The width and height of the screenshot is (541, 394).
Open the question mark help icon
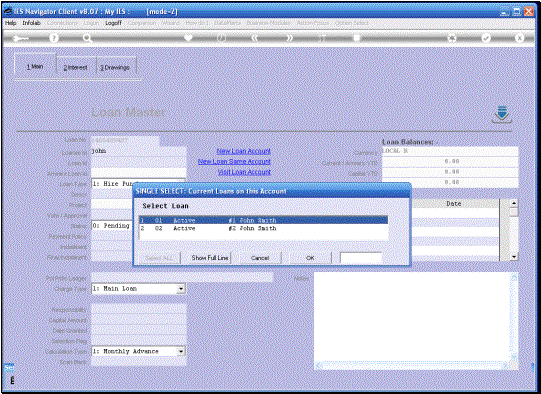[54, 38]
